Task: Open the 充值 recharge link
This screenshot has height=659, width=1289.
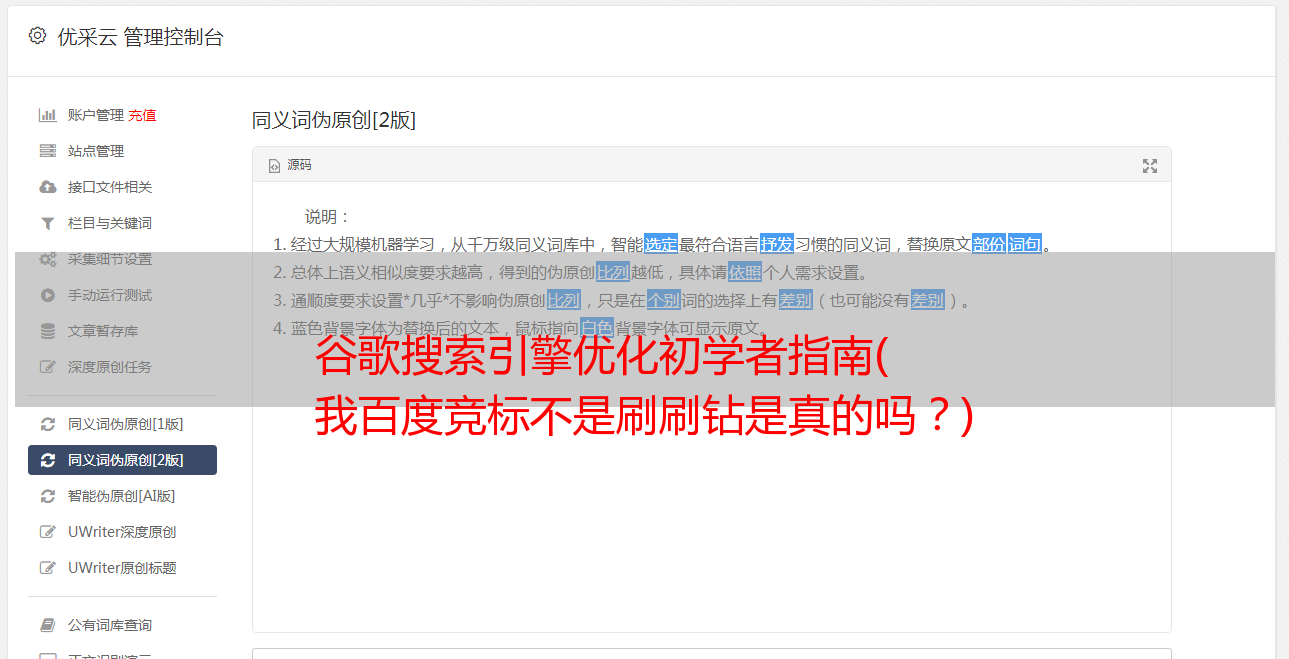Action: point(142,115)
